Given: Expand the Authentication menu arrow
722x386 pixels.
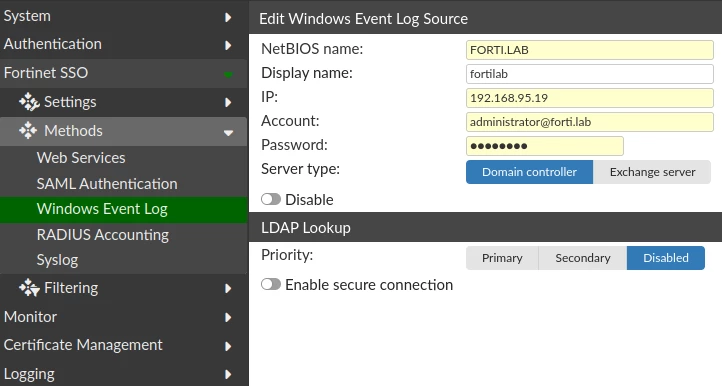Looking at the screenshot, I should point(228,45).
